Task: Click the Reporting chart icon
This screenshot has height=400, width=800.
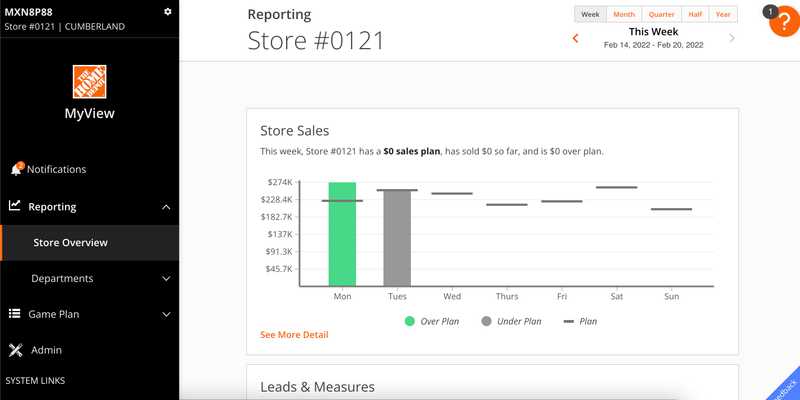Action: [15, 206]
